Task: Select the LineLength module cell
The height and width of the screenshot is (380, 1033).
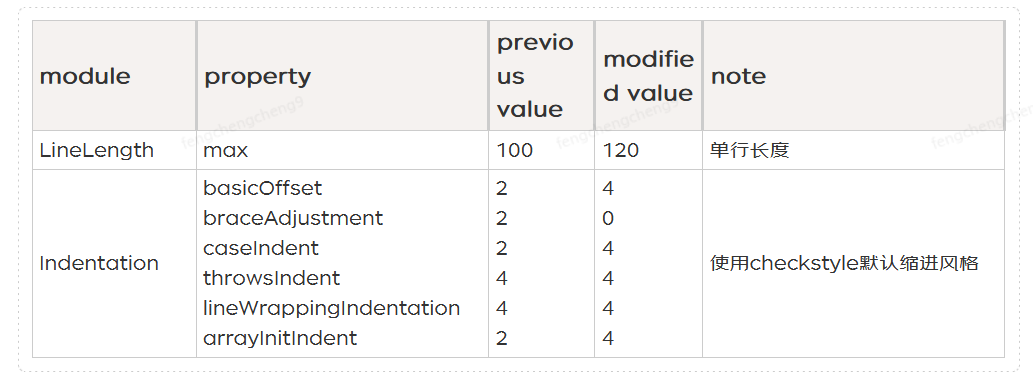Action: coord(115,150)
